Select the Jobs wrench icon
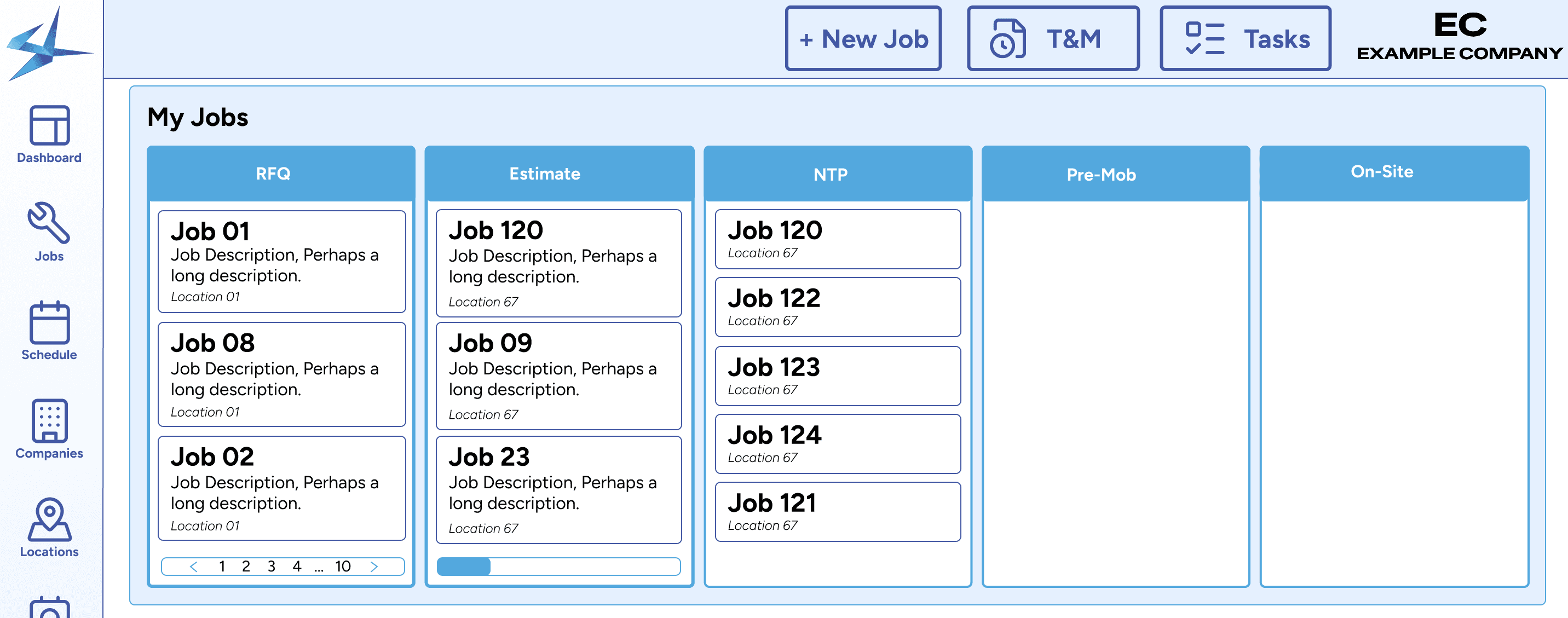 (49, 223)
